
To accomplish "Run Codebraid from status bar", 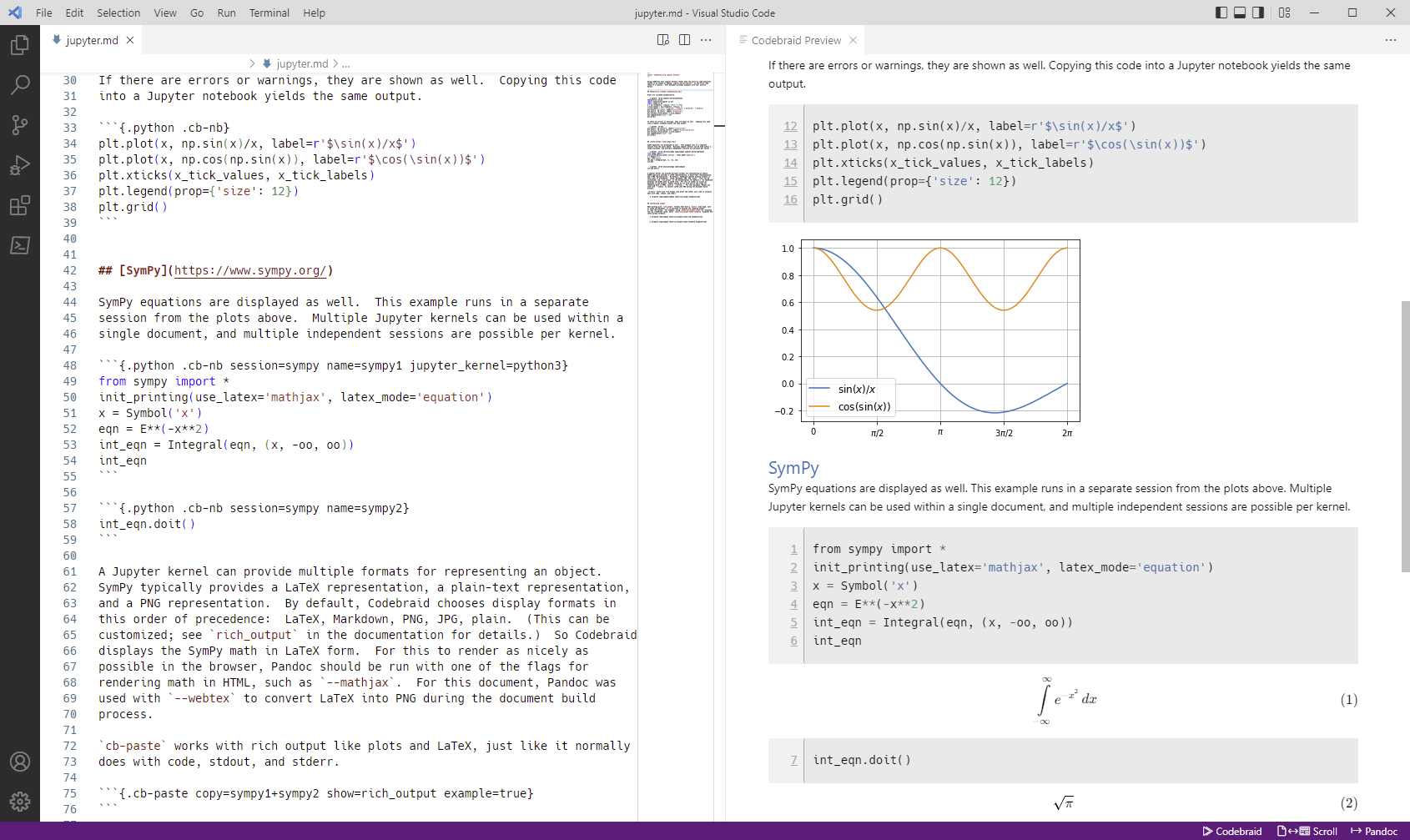I will (1232, 831).
